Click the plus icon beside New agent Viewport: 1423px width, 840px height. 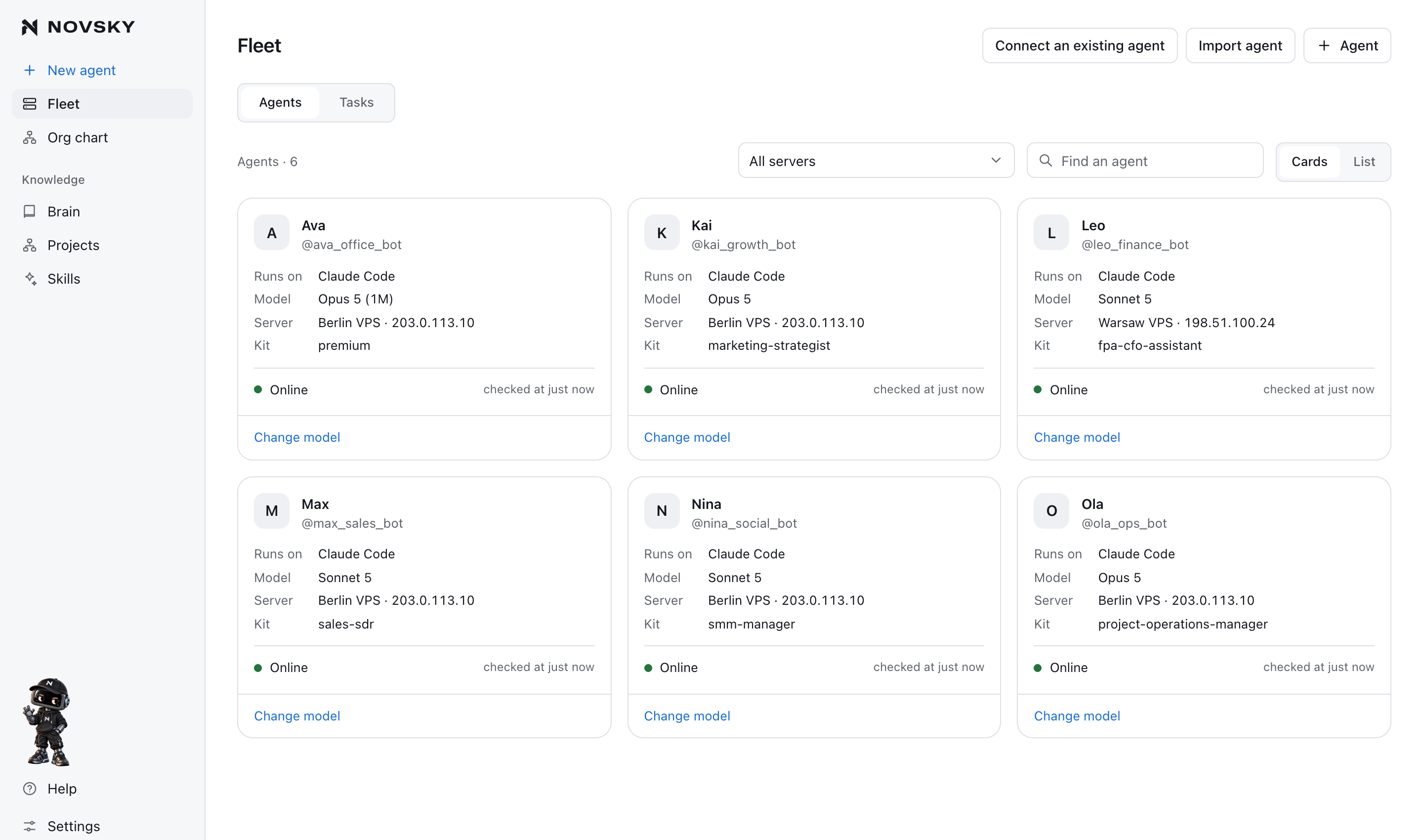(30, 70)
